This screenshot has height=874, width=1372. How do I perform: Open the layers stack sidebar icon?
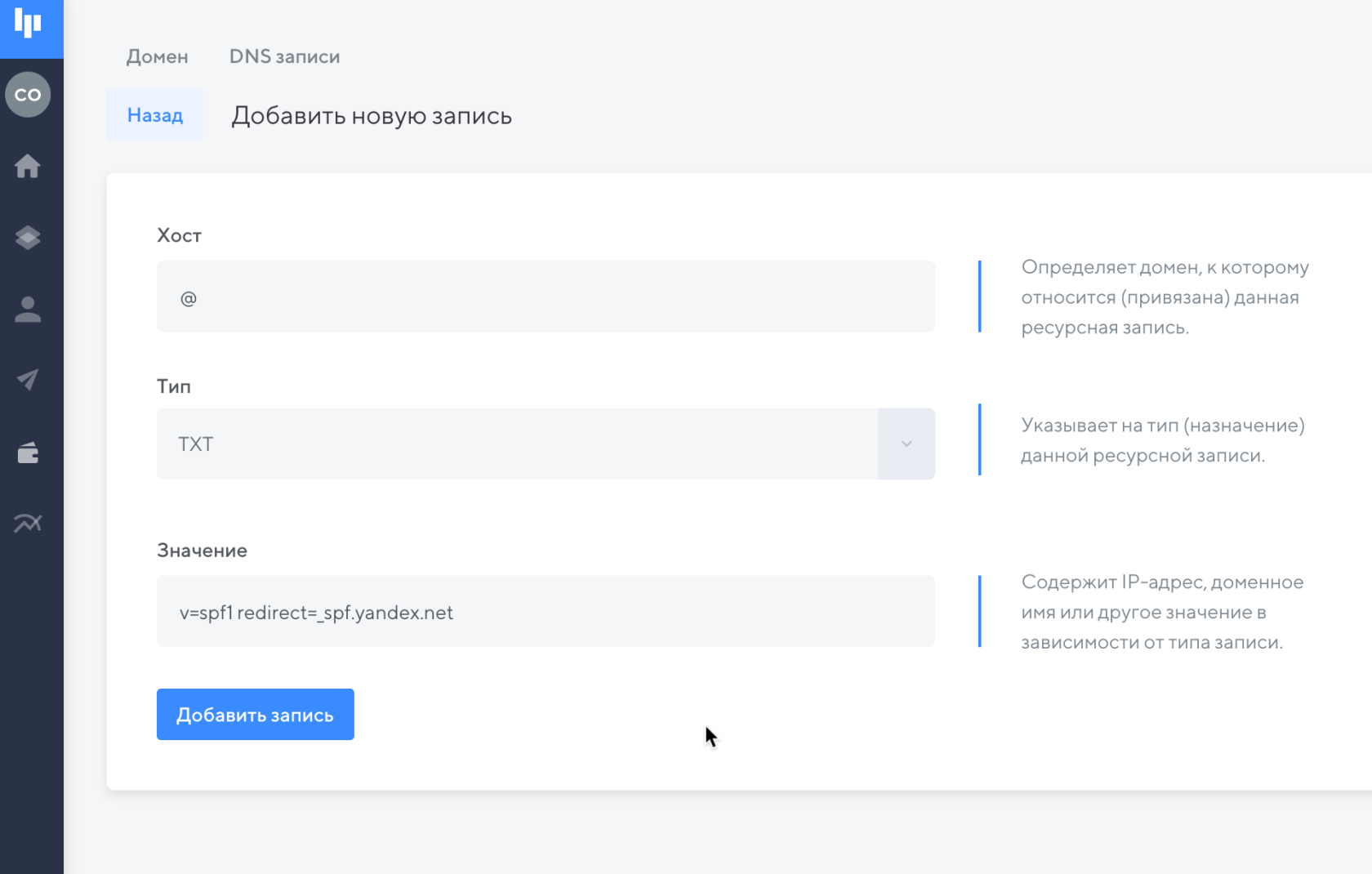click(28, 238)
